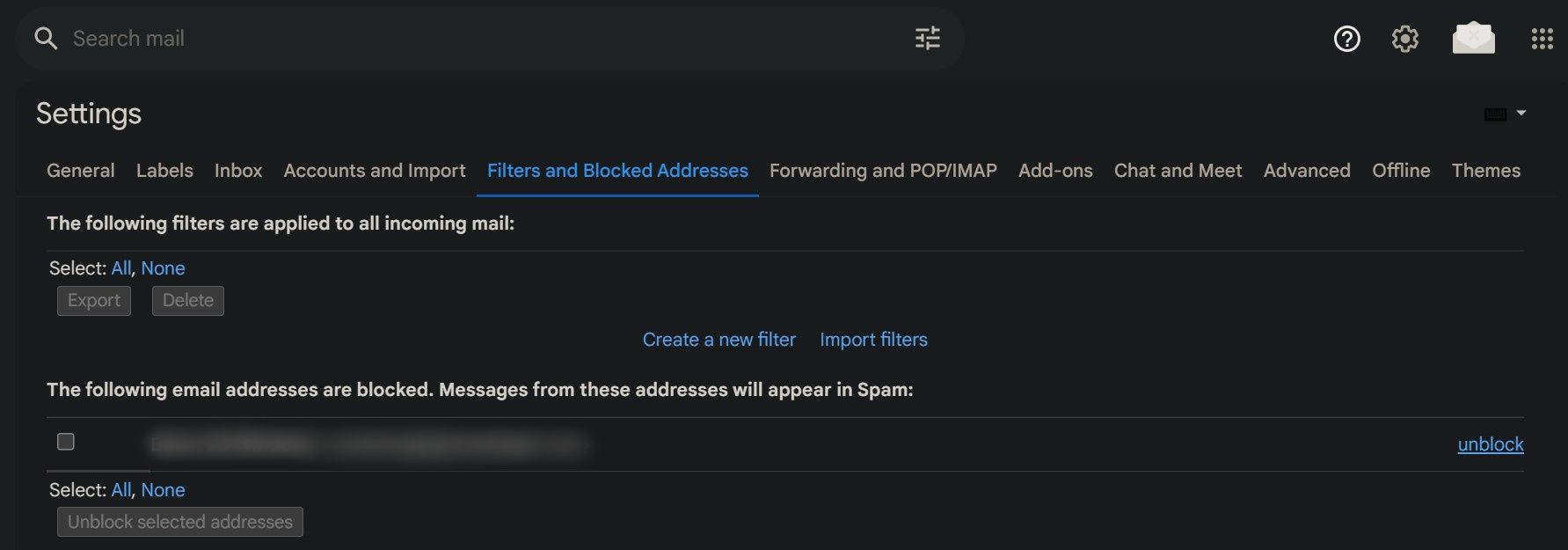Switch to Accounts and Import
1568x550 pixels.
374,171
